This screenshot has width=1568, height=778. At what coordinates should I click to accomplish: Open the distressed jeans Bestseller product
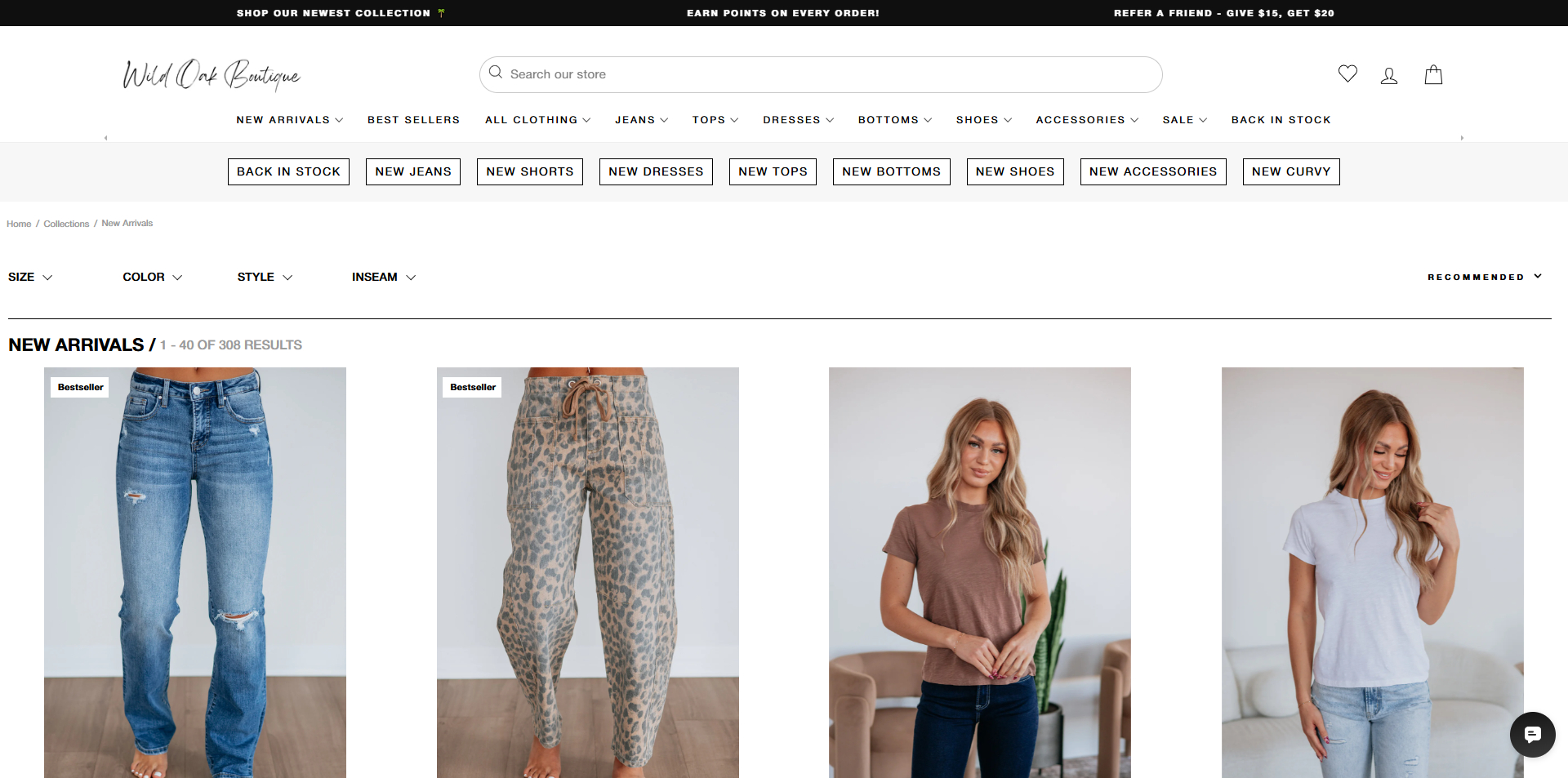[x=194, y=571]
